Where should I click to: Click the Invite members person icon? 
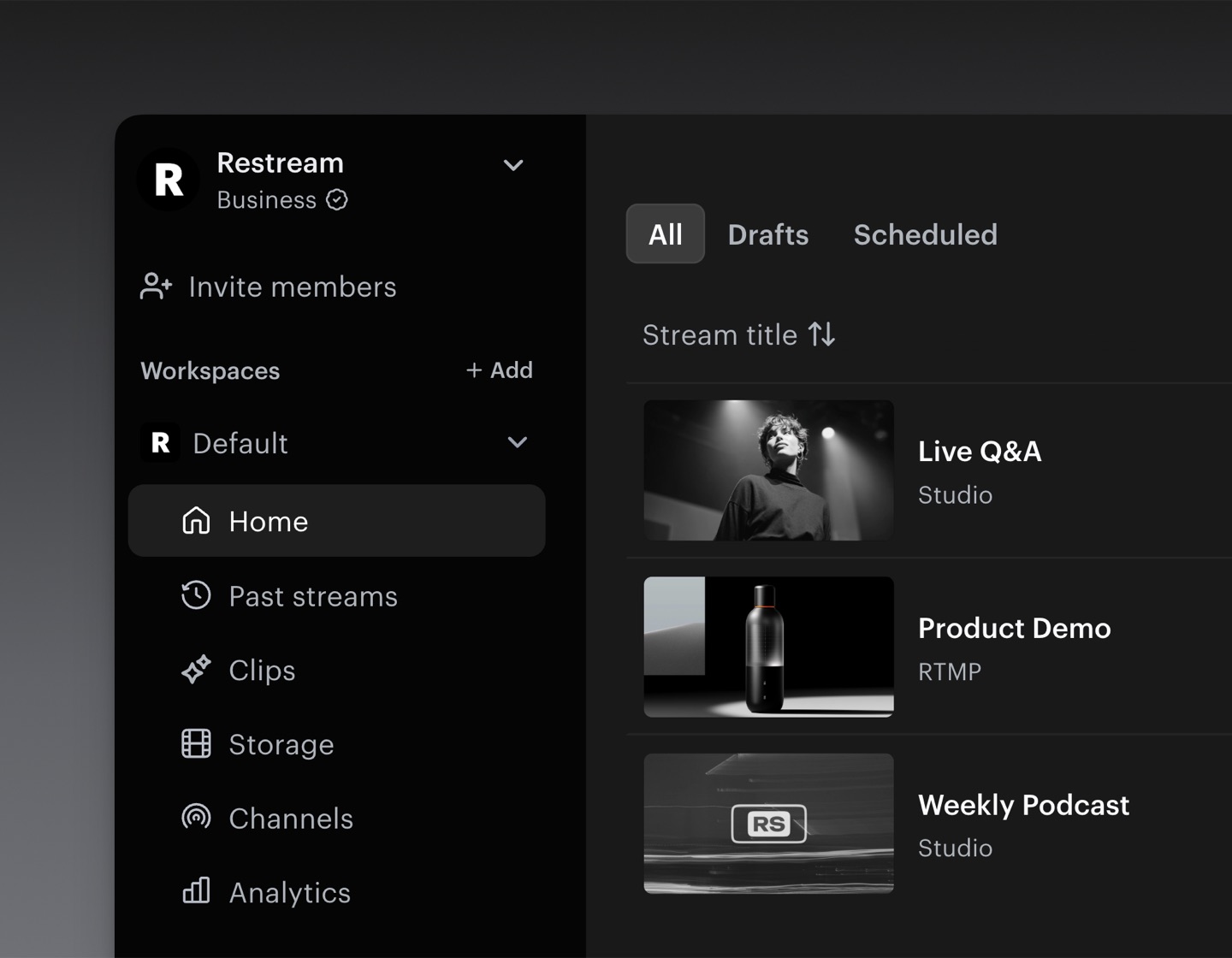157,287
